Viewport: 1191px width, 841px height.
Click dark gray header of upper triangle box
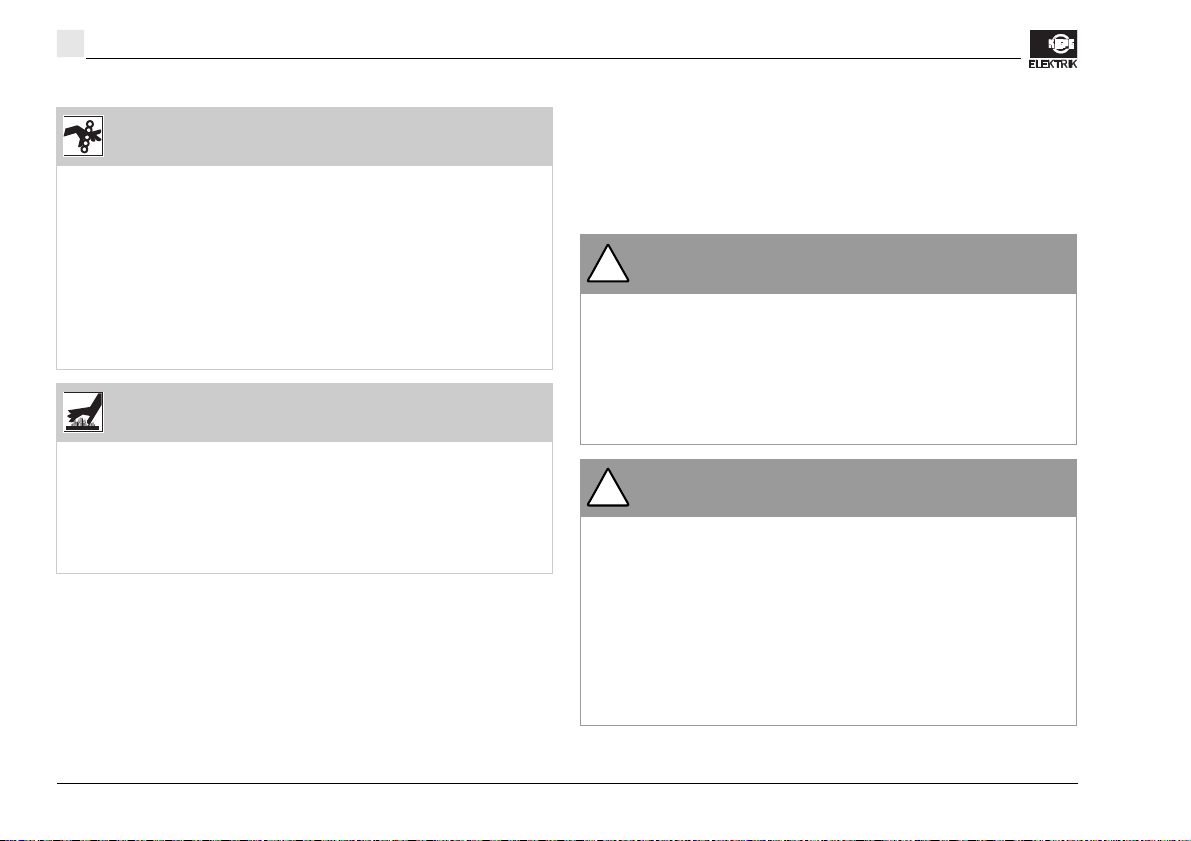click(x=828, y=264)
